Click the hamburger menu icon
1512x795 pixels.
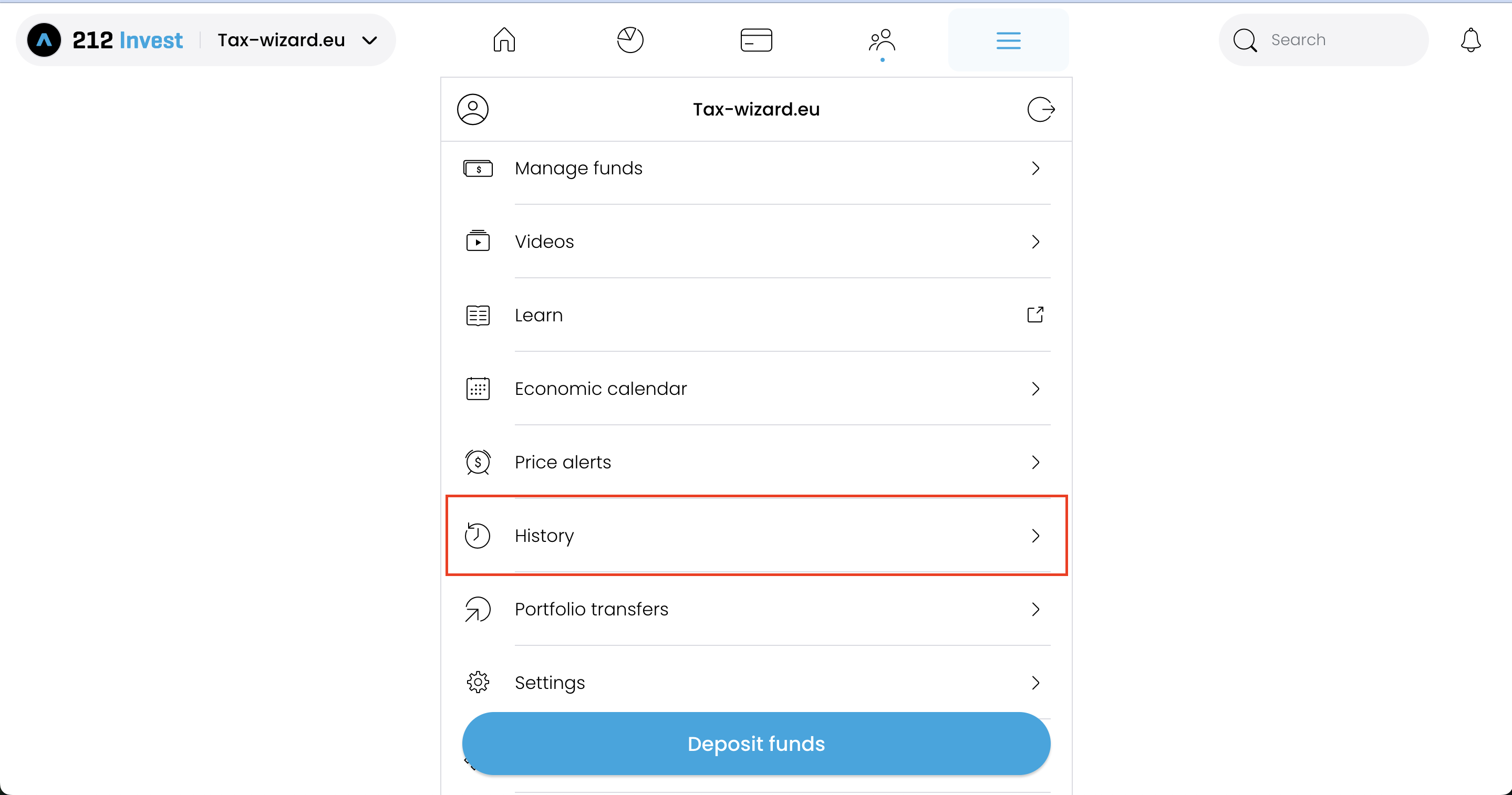[1008, 41]
